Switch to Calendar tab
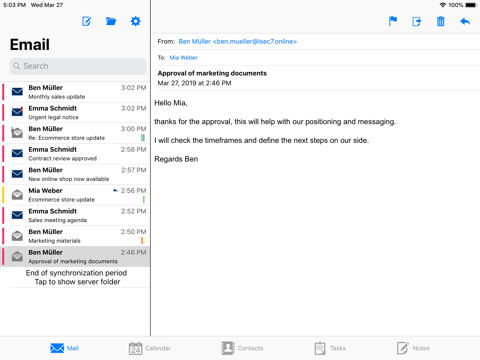 coord(149,348)
